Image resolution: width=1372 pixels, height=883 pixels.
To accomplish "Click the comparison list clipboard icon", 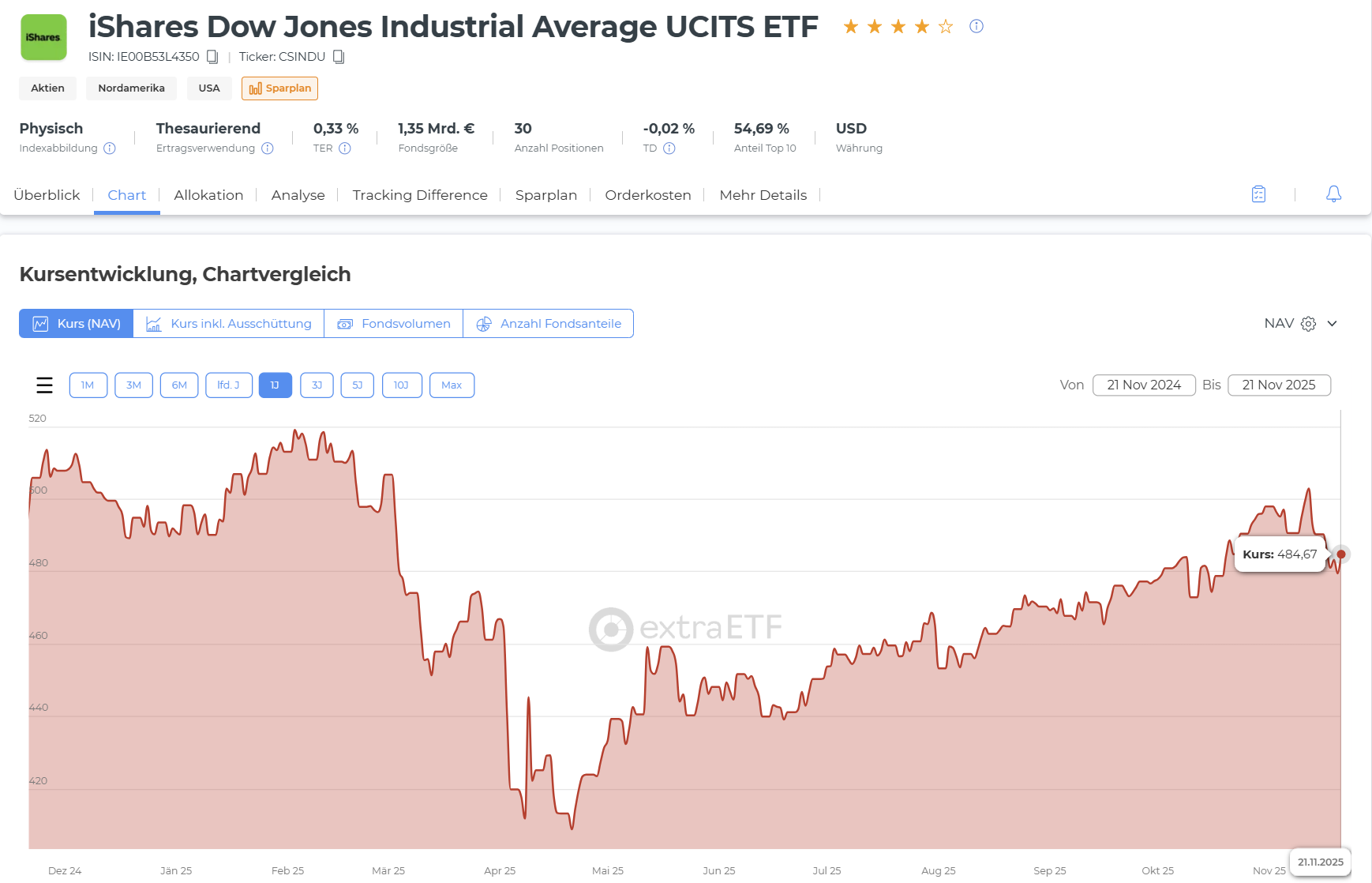I will coord(1258,194).
